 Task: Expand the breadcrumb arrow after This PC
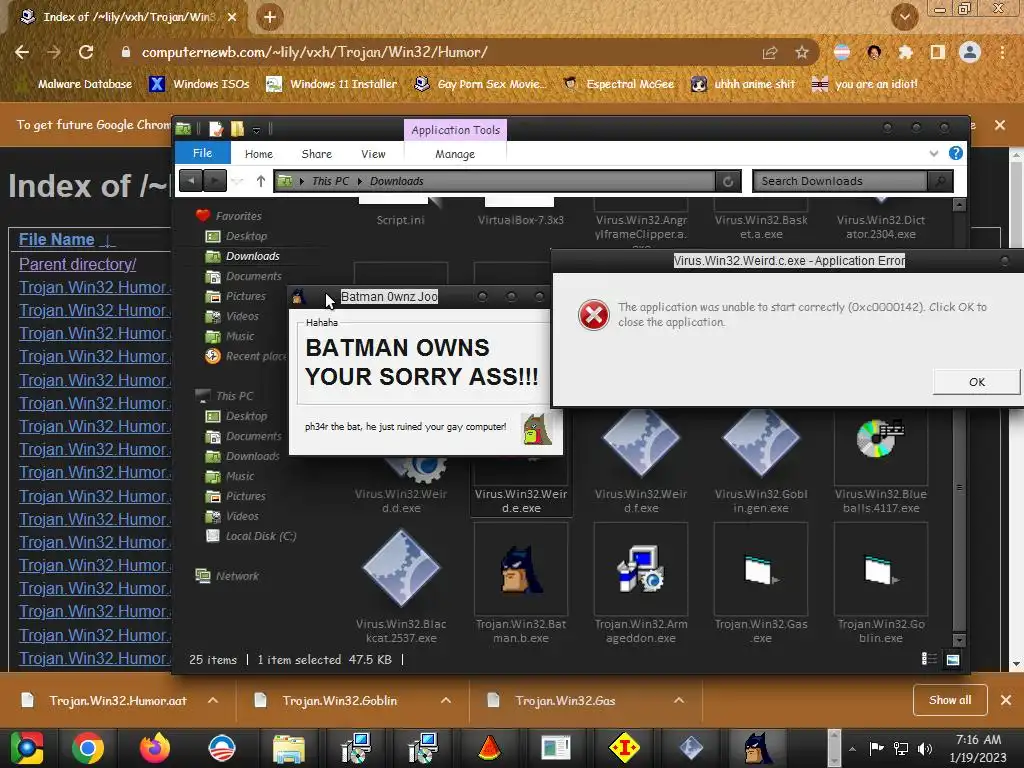[360, 181]
